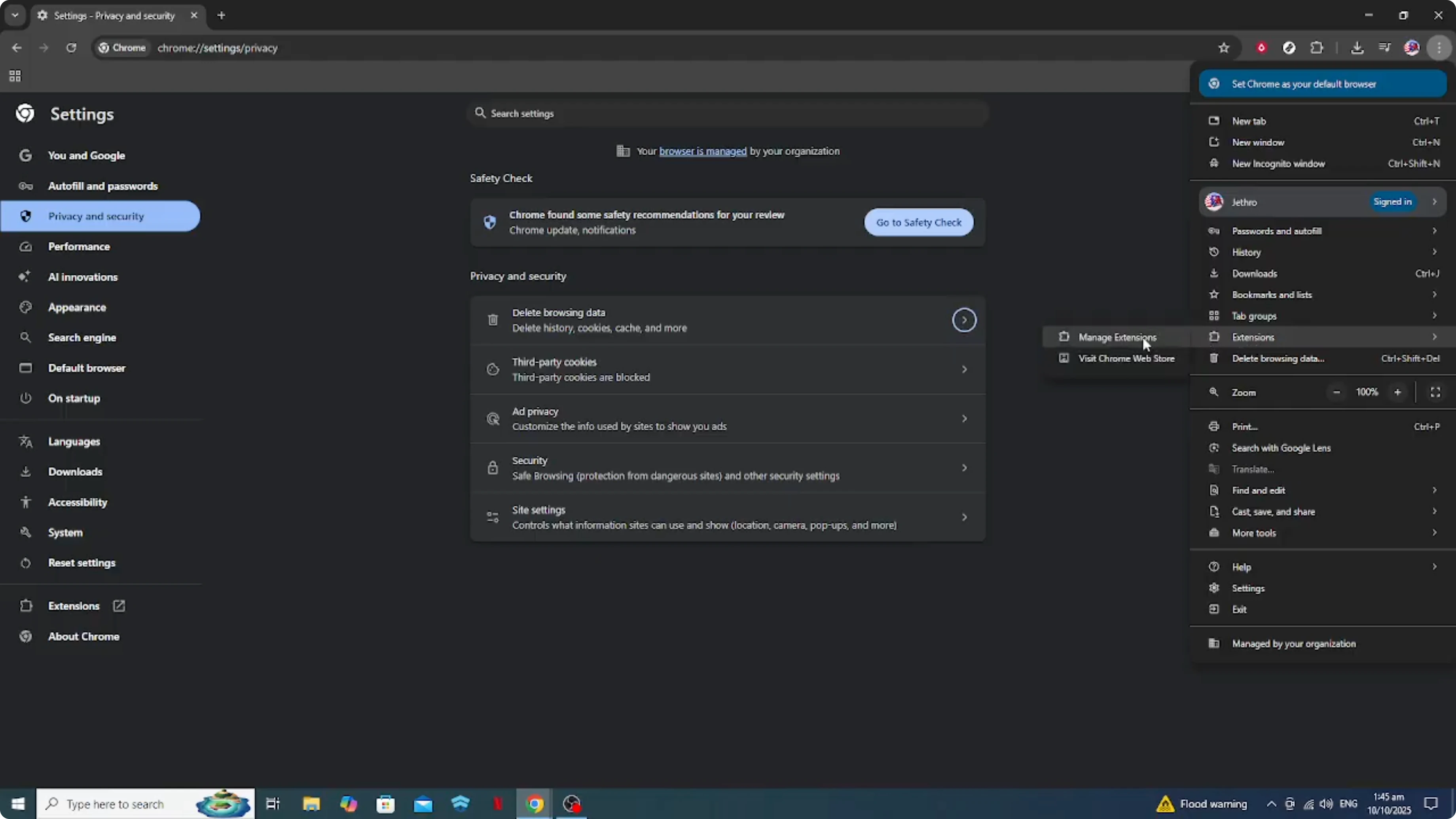Open the tab search dropdown arrow
The width and height of the screenshot is (1456, 819).
point(15,15)
